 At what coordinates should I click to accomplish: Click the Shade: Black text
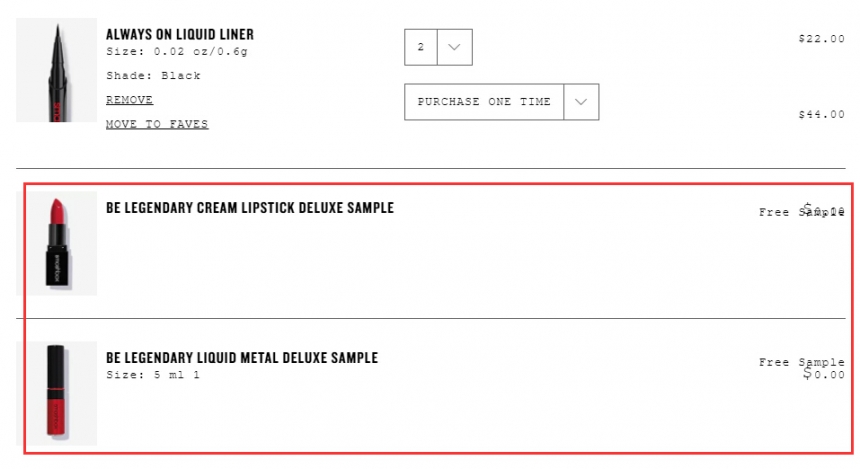click(x=154, y=76)
